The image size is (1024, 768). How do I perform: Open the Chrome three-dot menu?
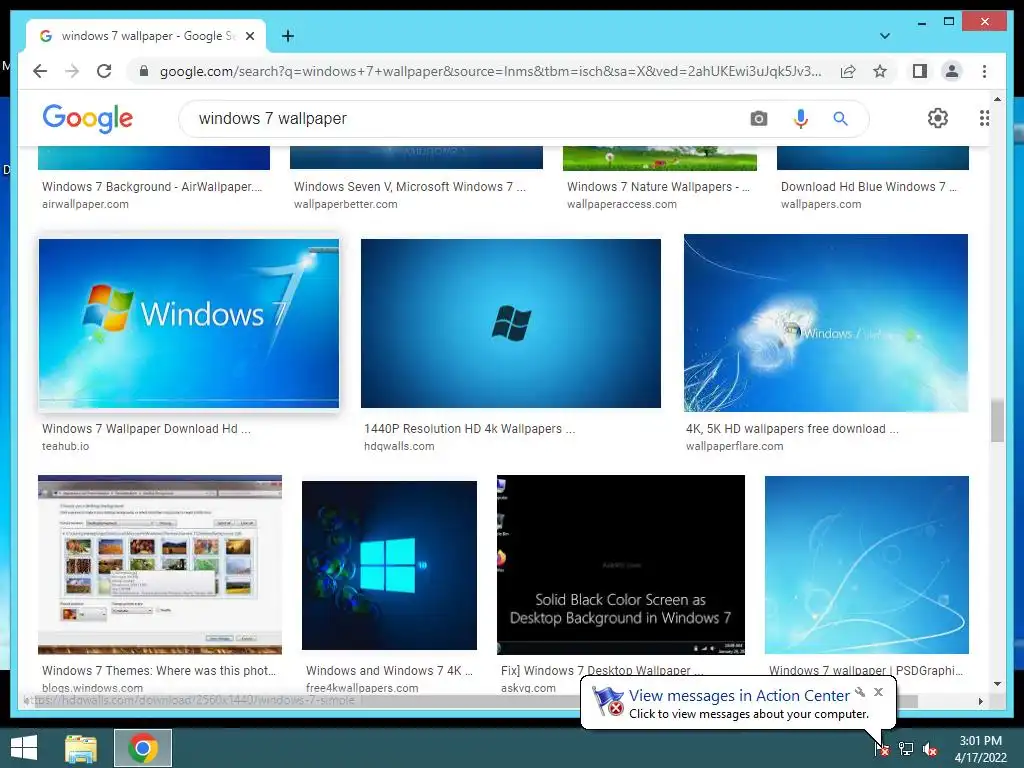pos(984,71)
